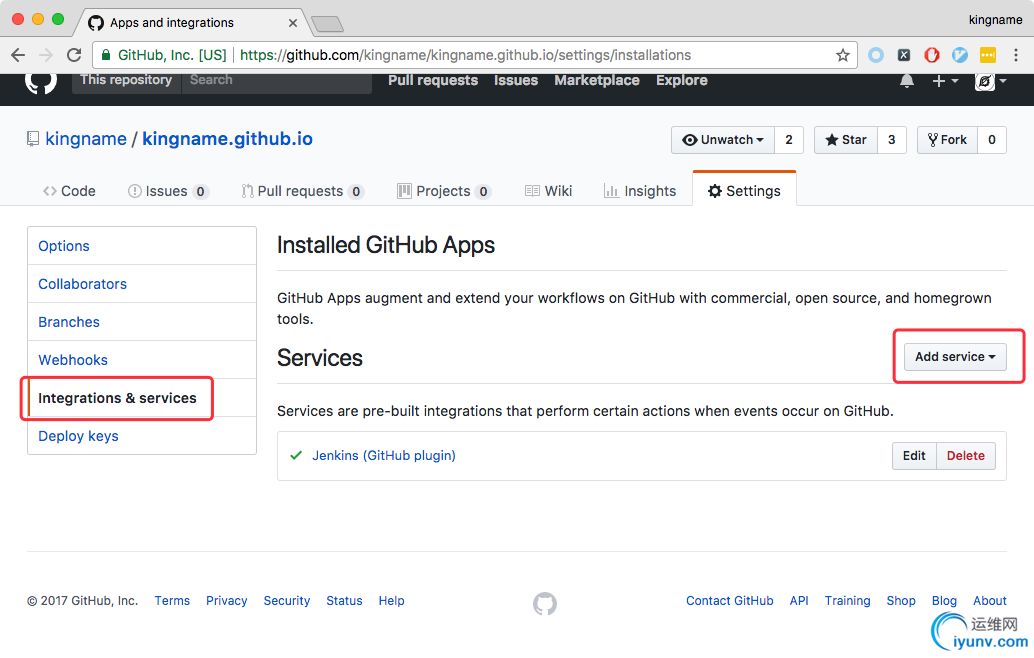Image resolution: width=1034 pixels, height=658 pixels.
Task: Open Pull requests in the top navigation
Action: point(433,80)
